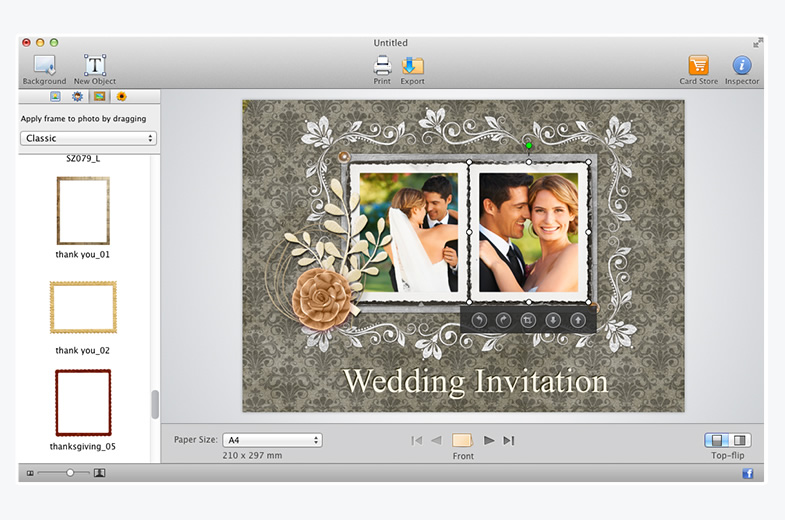Click the thumbnail size slider knob
This screenshot has height=520, width=785.
(x=71, y=473)
